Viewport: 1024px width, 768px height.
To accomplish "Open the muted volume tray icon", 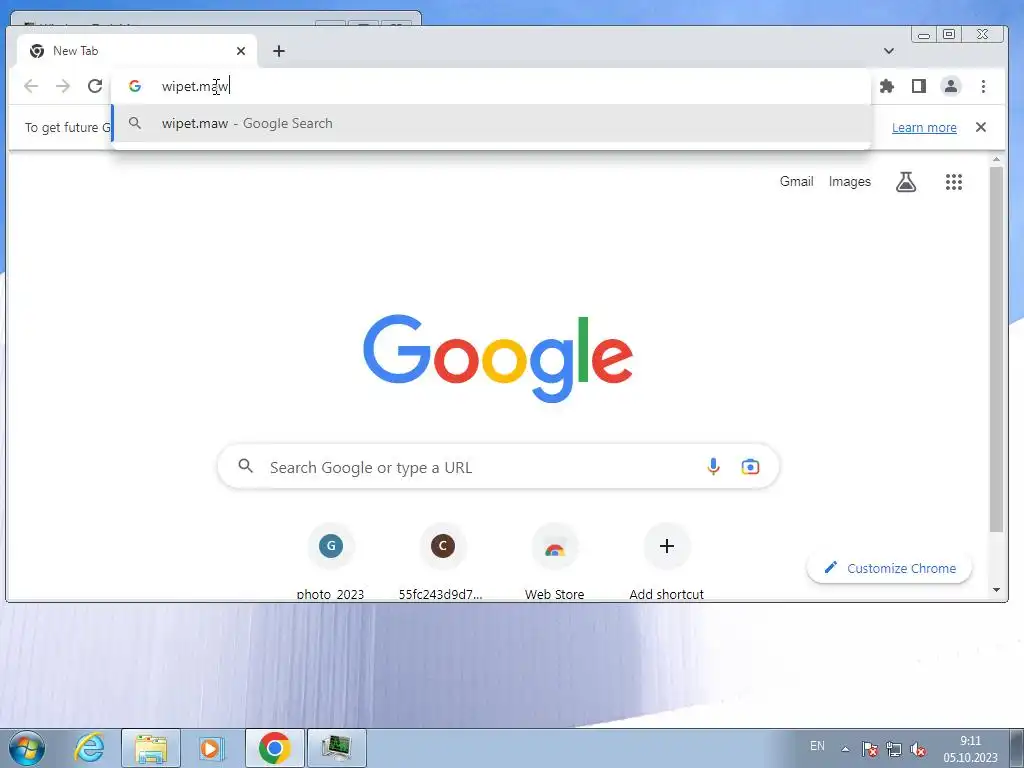I will 918,749.
